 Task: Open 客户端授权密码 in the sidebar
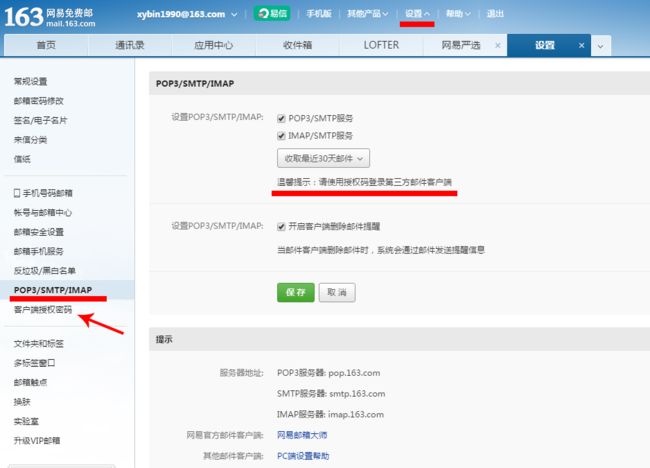pyautogui.click(x=43, y=310)
